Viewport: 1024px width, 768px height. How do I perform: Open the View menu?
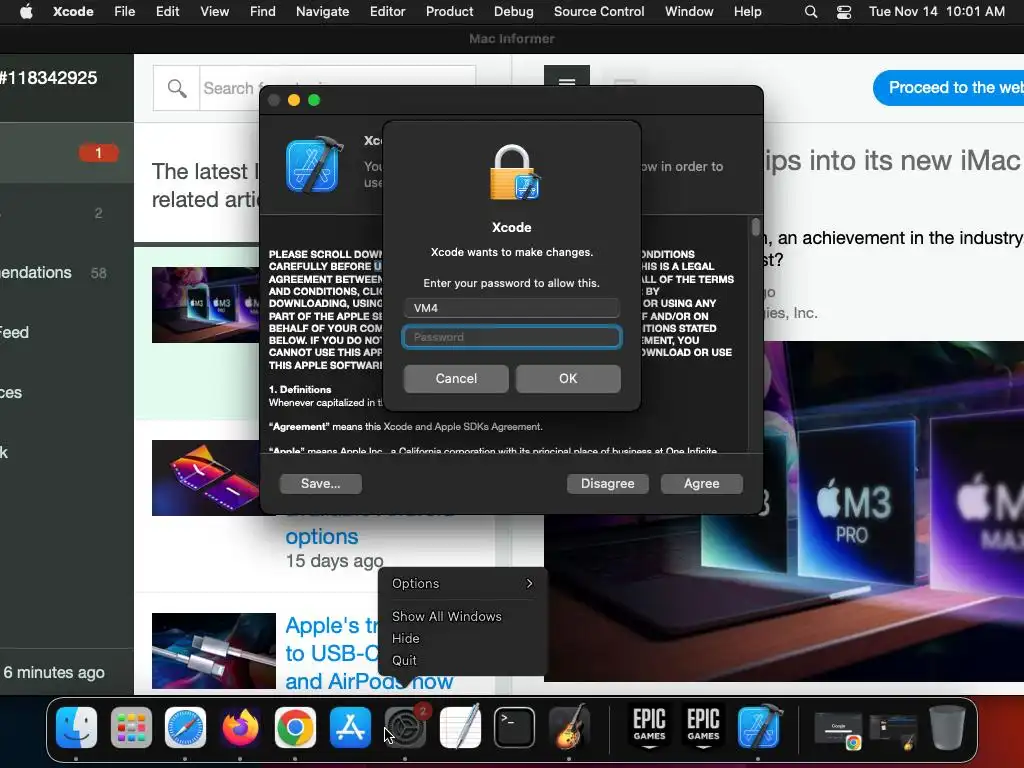click(x=214, y=11)
